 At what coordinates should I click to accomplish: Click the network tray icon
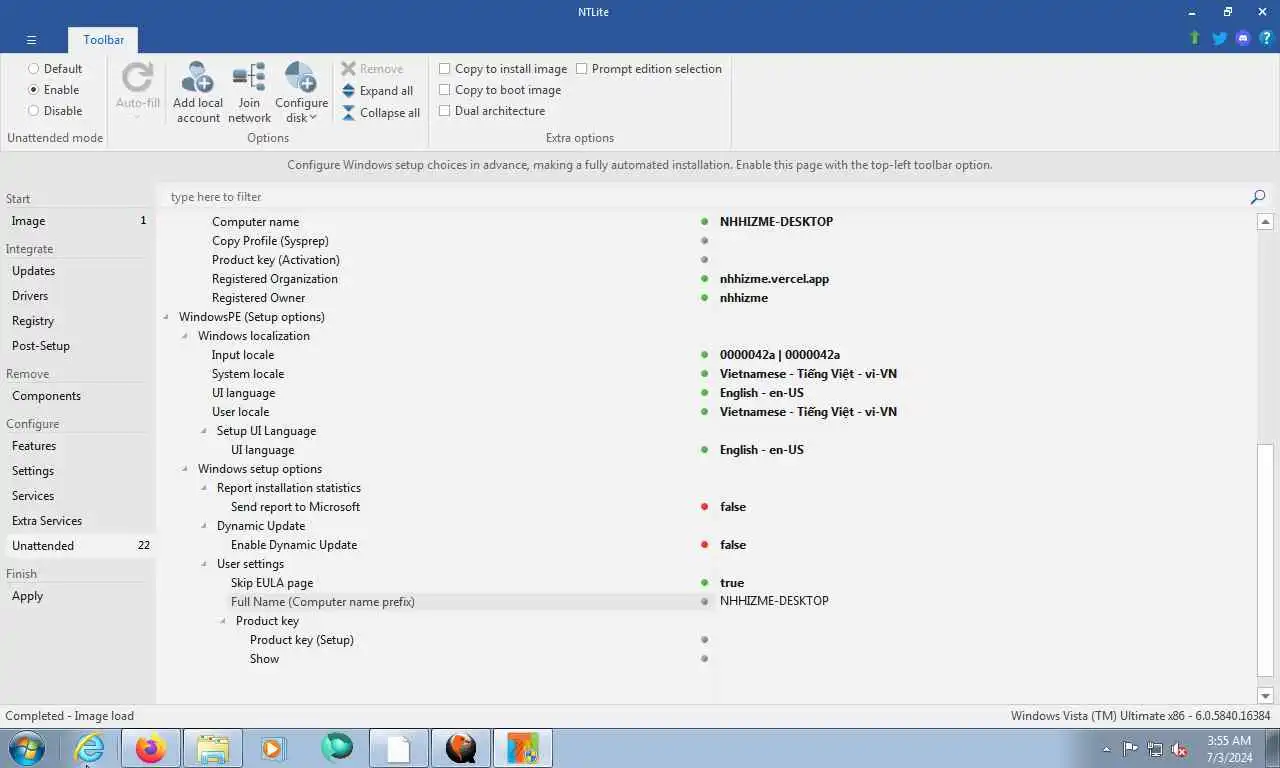pyautogui.click(x=1155, y=749)
